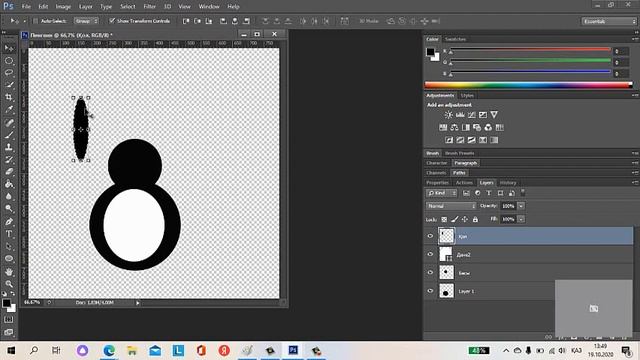Open the Layers panel flyout menu
640x360 pixels.
635,182
